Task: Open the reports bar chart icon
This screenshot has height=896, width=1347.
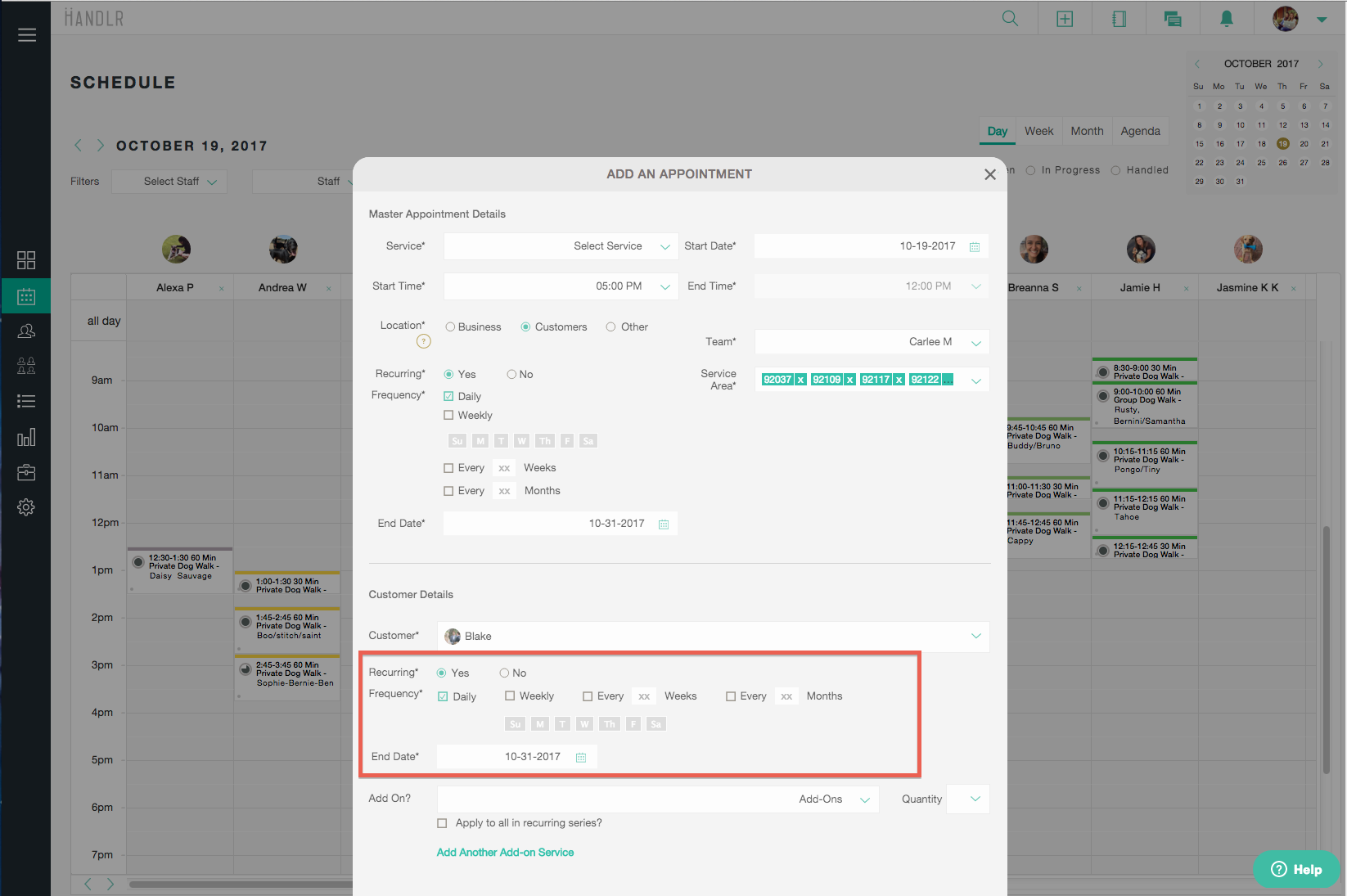Action: coord(26,437)
